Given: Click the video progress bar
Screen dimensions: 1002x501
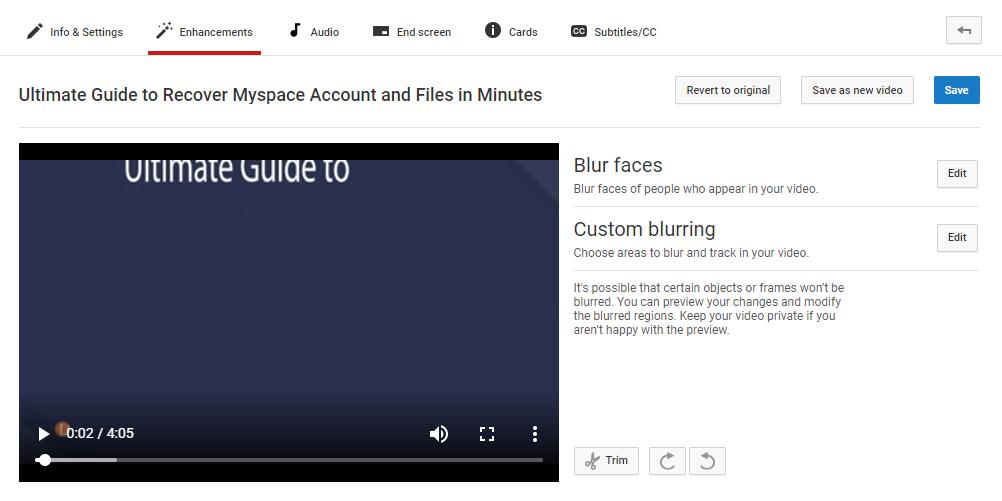Looking at the screenshot, I should pos(289,459).
